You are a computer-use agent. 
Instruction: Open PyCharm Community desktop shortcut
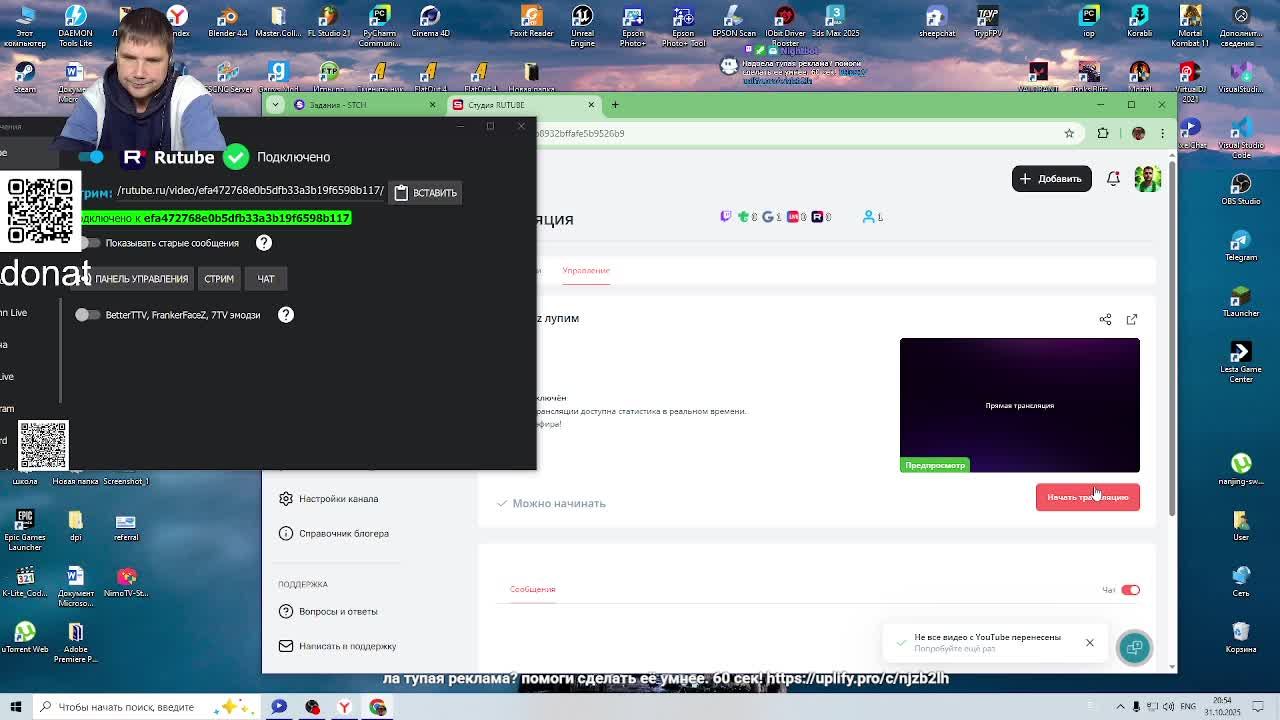379,26
